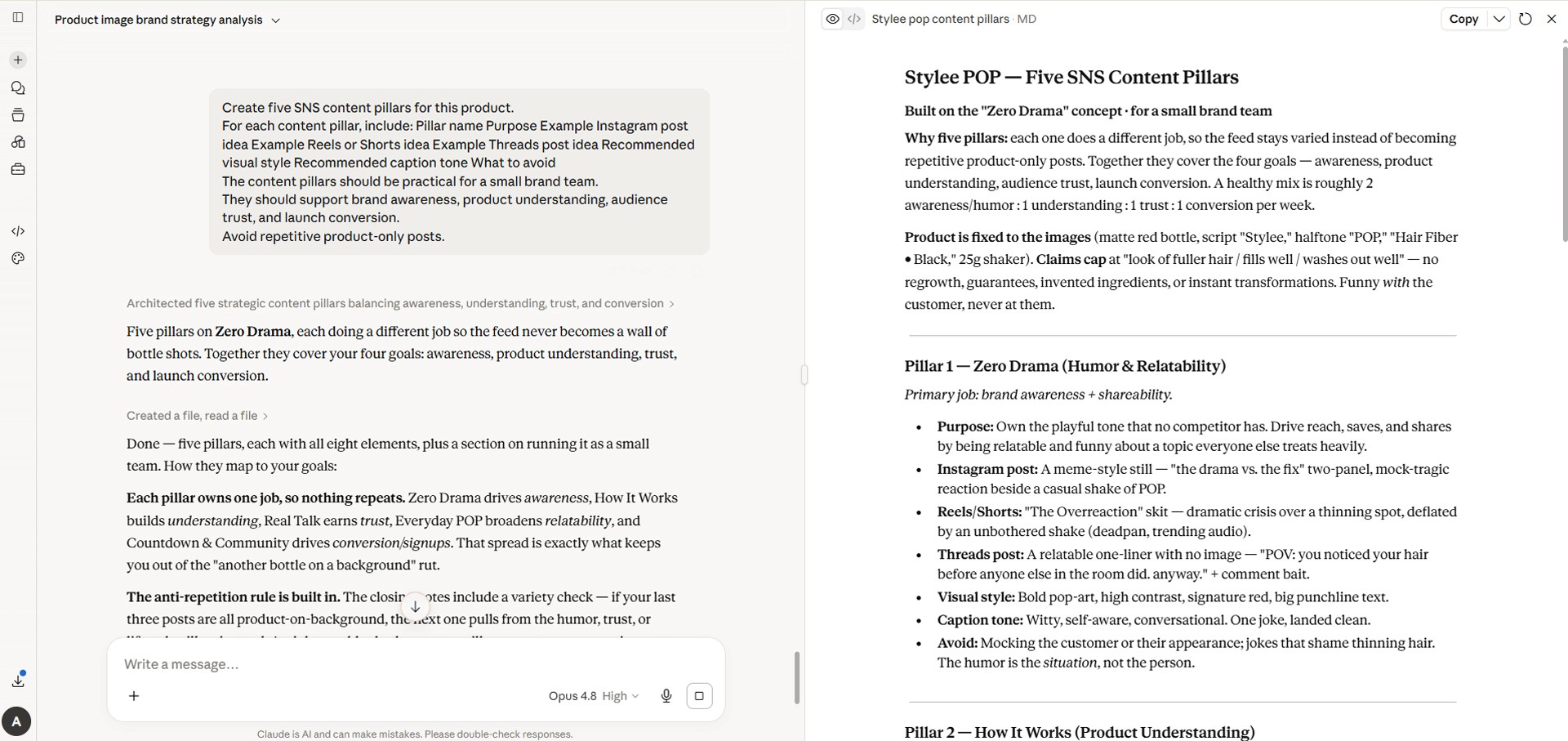
Task: Click the 'Built on the "Zero Drama" concept' subtitle
Action: point(1088,111)
